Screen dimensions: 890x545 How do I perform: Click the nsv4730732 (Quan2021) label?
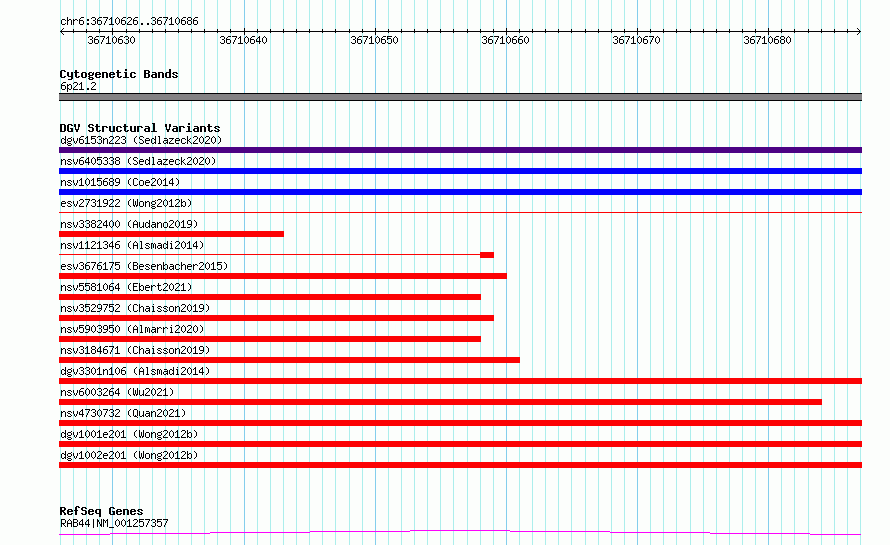123,413
